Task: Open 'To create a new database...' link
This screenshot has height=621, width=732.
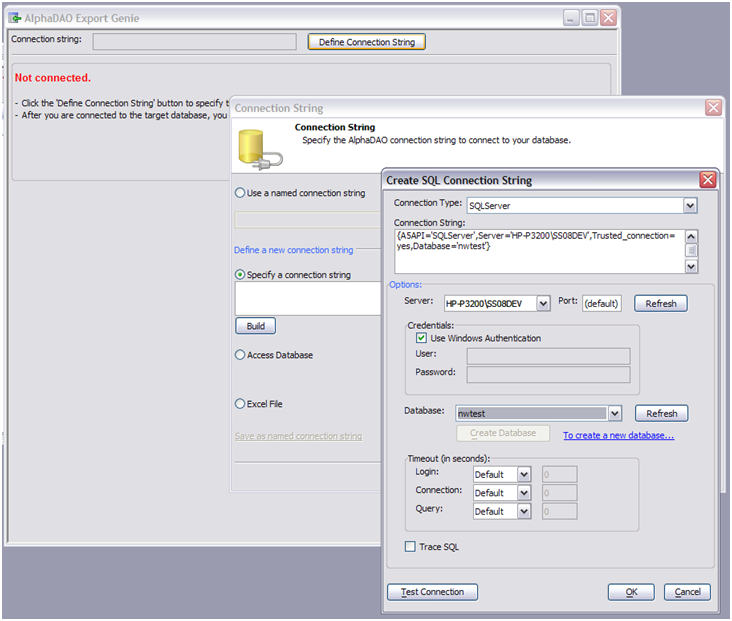Action: tap(618, 435)
